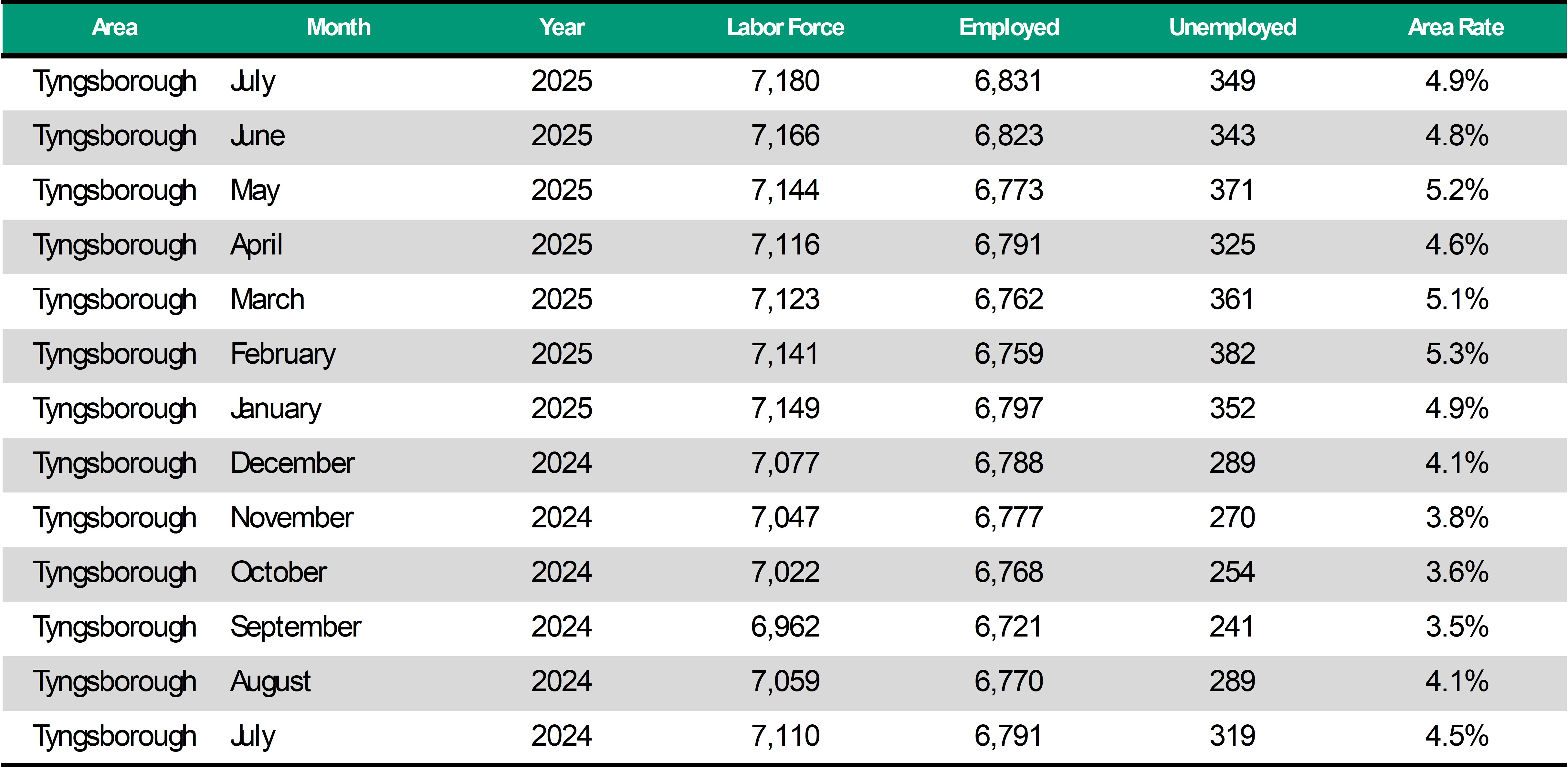Click the 5.3% area rate cell
Image resolution: width=1568 pixels, height=767 pixels.
point(1457,354)
